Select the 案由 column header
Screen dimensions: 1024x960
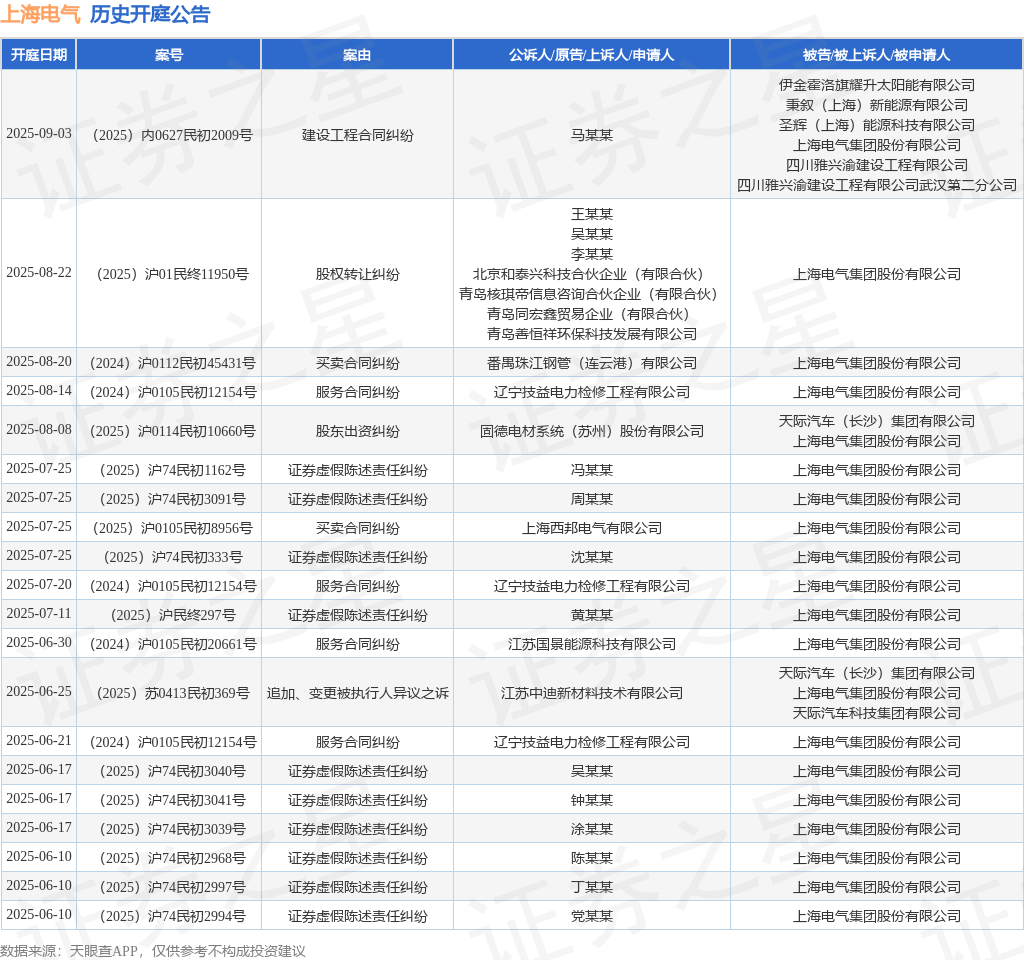pos(357,55)
